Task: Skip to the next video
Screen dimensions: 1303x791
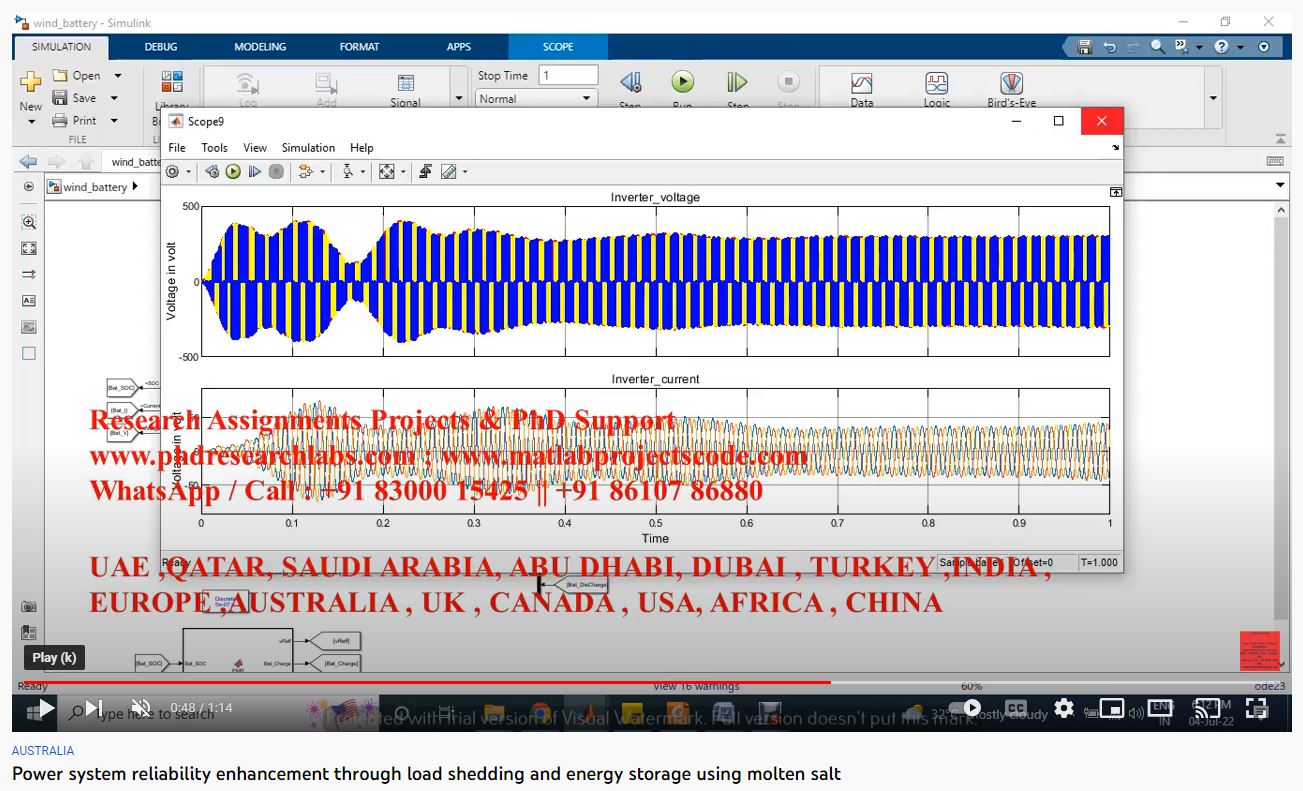Action: [94, 709]
